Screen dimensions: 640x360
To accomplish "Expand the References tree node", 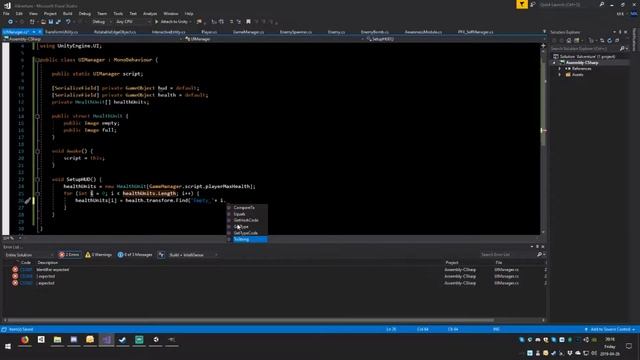I will click(x=560, y=69).
